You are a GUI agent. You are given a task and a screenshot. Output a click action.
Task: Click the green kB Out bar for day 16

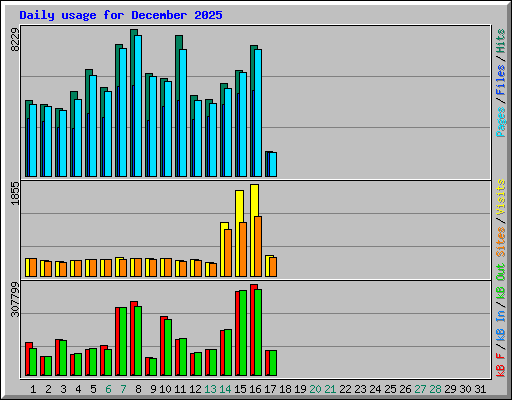coord(258,332)
